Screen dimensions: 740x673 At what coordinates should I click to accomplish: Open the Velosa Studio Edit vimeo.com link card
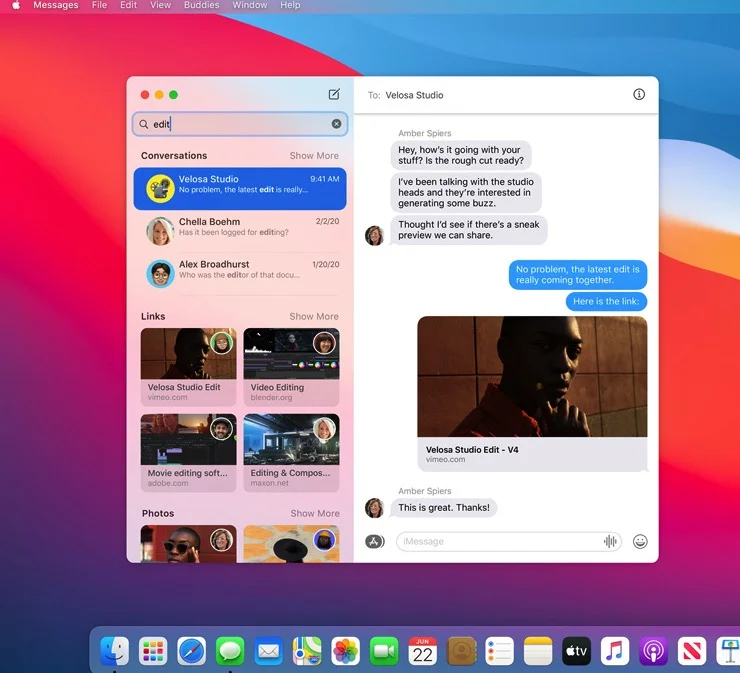pyautogui.click(x=188, y=367)
